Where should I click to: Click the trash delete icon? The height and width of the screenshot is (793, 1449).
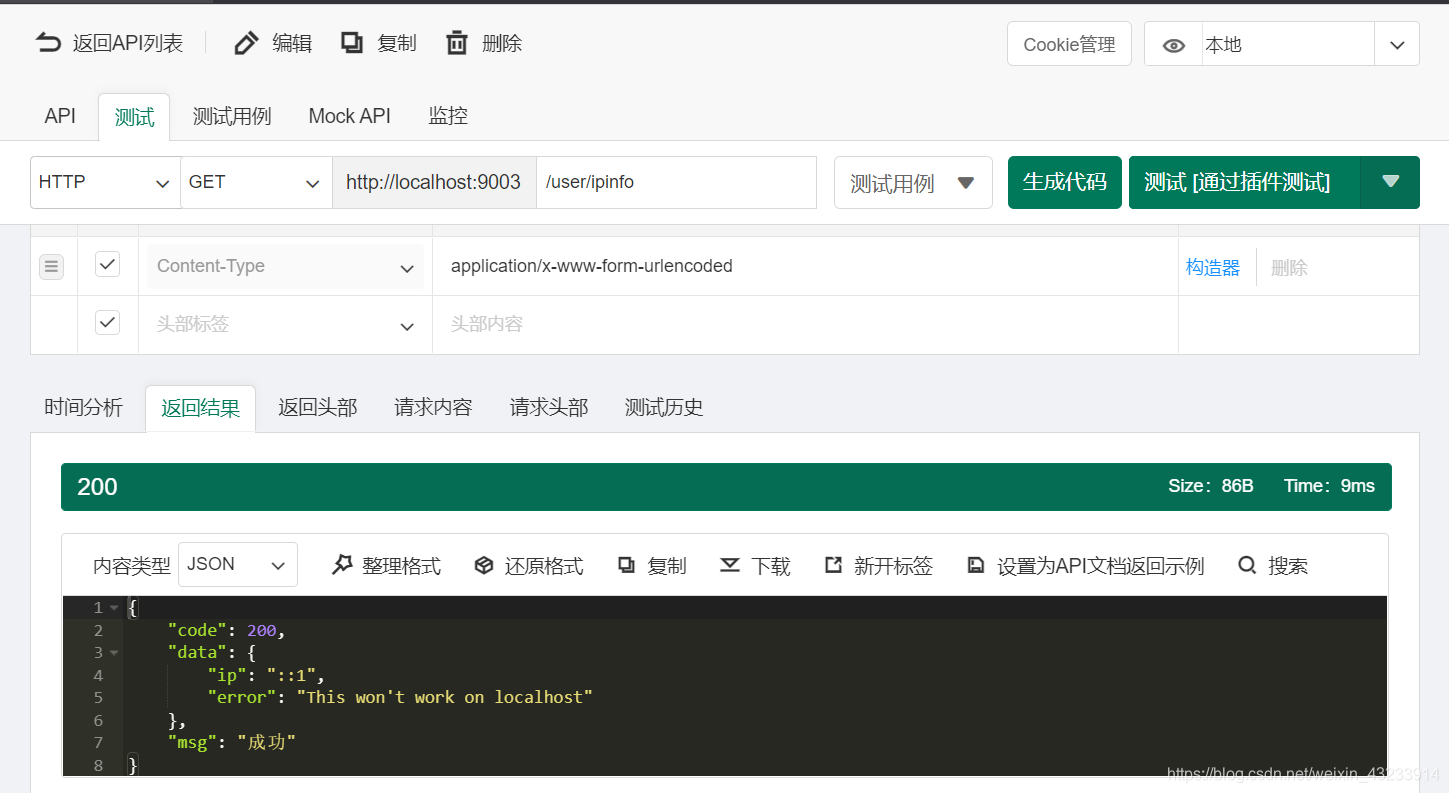click(457, 43)
